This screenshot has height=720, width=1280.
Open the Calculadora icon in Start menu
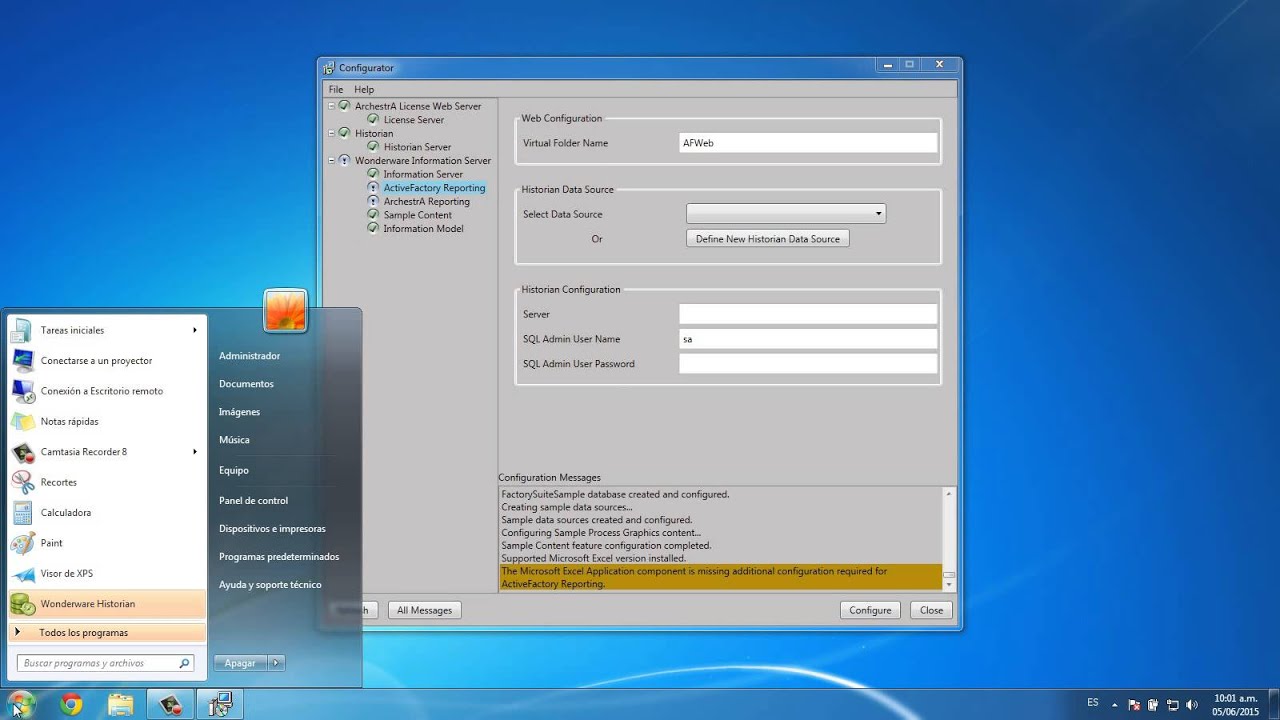tap(23, 513)
